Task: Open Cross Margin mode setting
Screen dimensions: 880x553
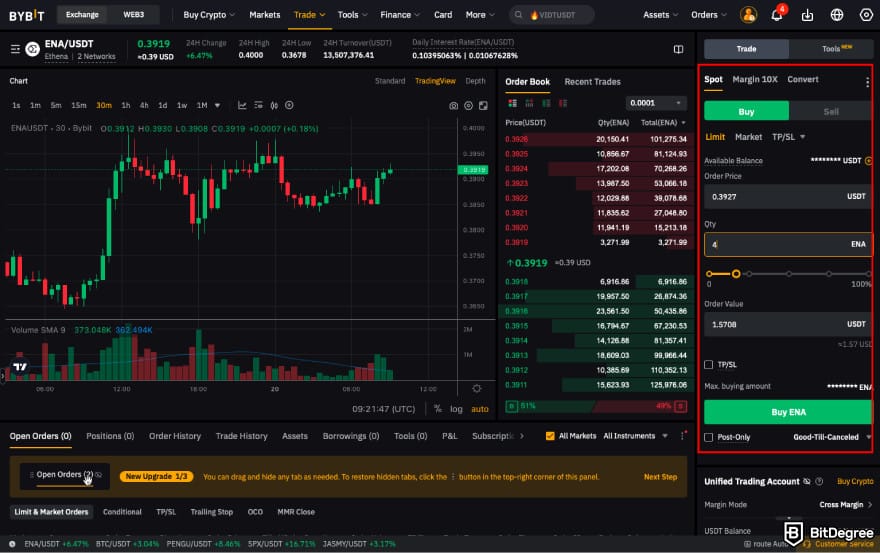Action: point(846,505)
